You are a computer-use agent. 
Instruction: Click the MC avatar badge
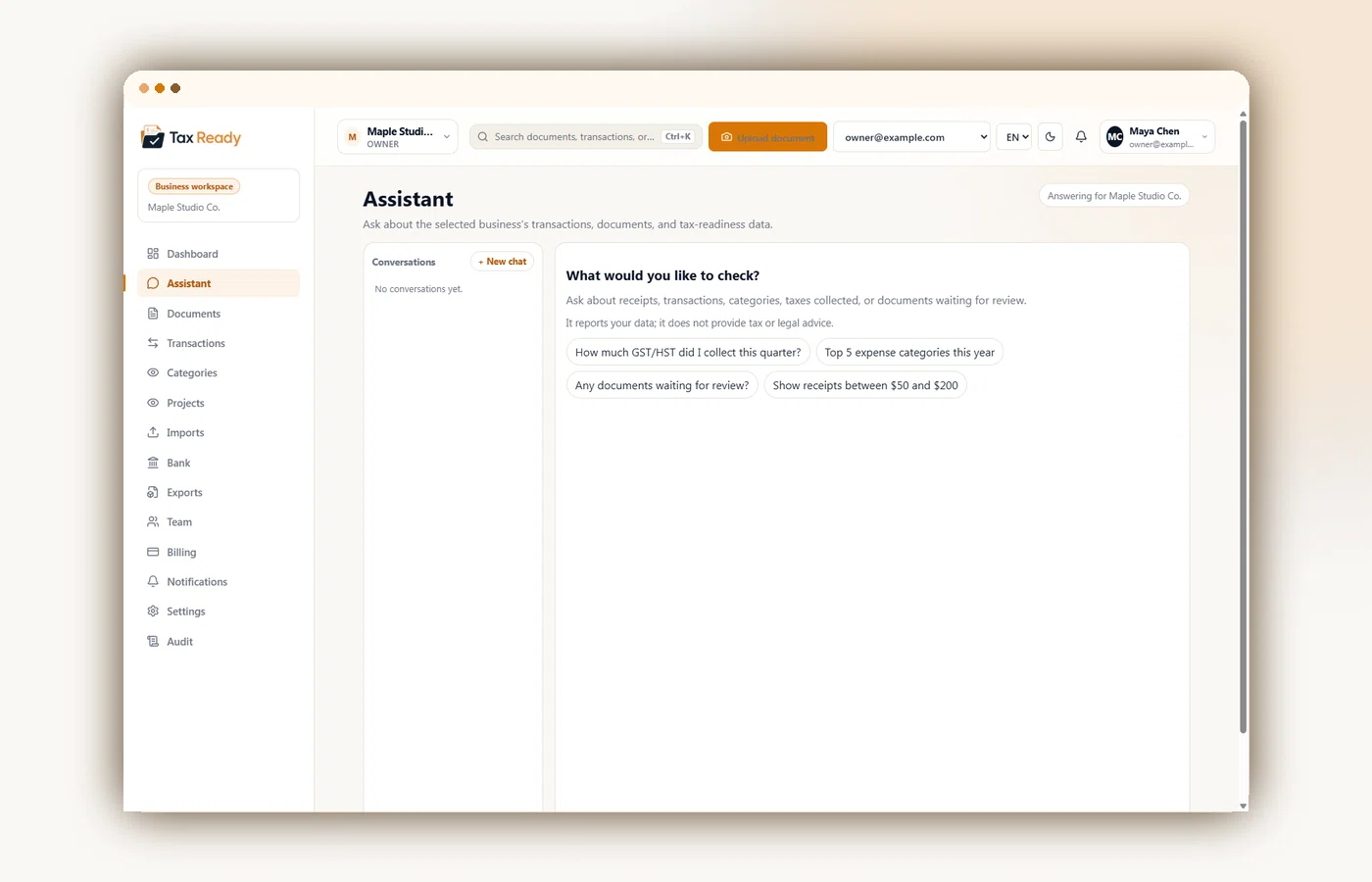pos(1115,137)
